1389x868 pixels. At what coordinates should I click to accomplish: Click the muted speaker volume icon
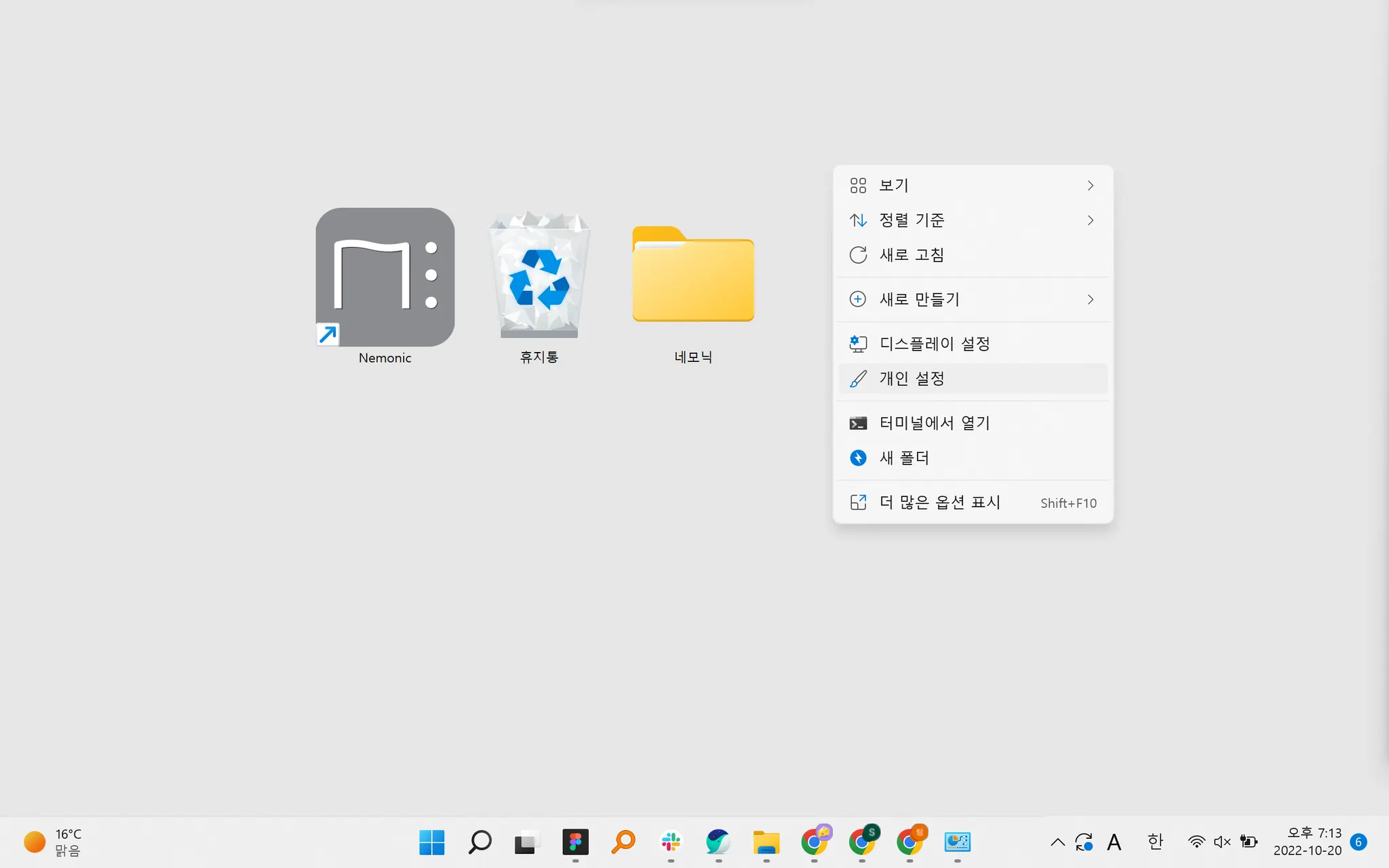pyautogui.click(x=1222, y=842)
